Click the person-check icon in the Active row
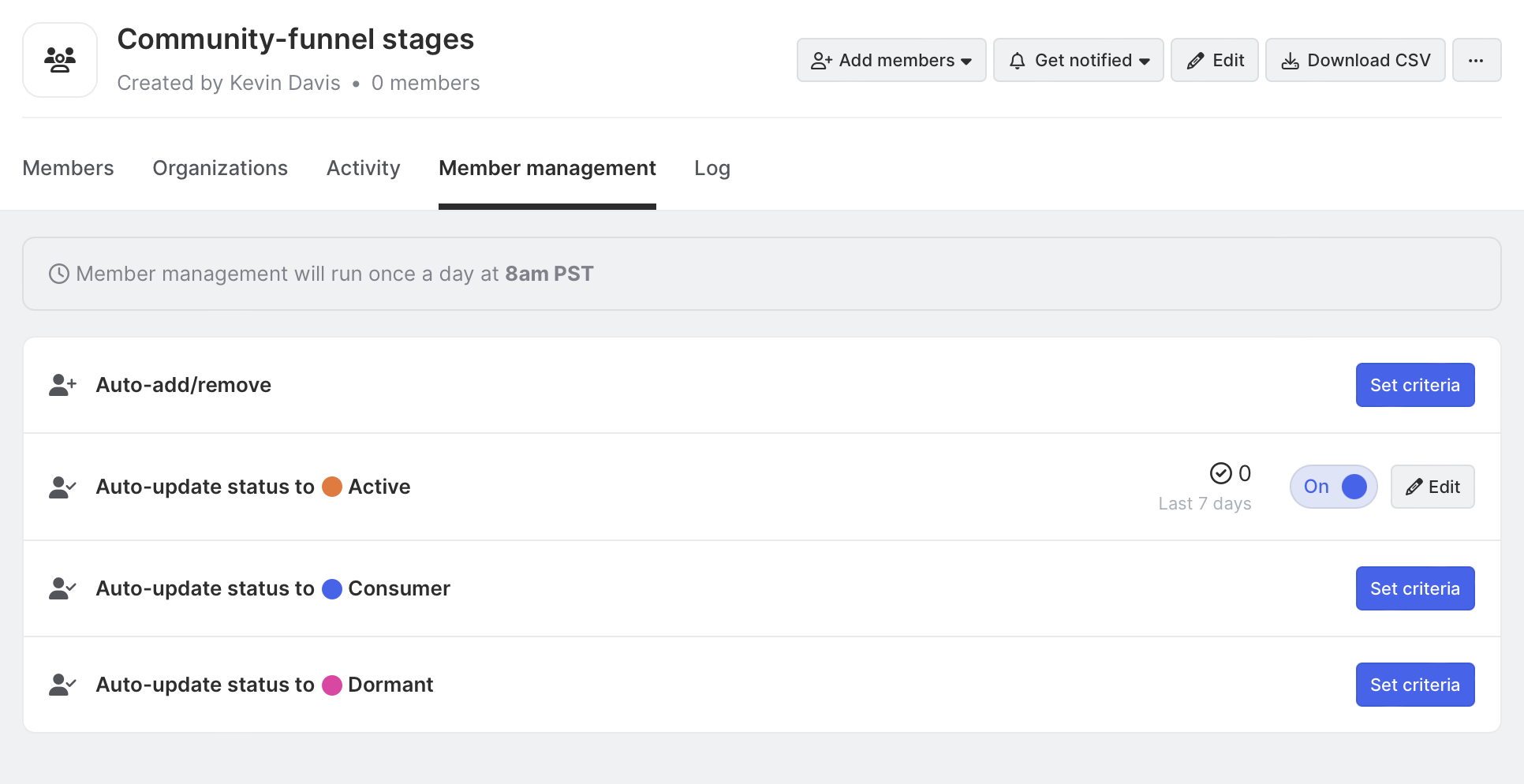The width and height of the screenshot is (1524, 784). tap(62, 487)
